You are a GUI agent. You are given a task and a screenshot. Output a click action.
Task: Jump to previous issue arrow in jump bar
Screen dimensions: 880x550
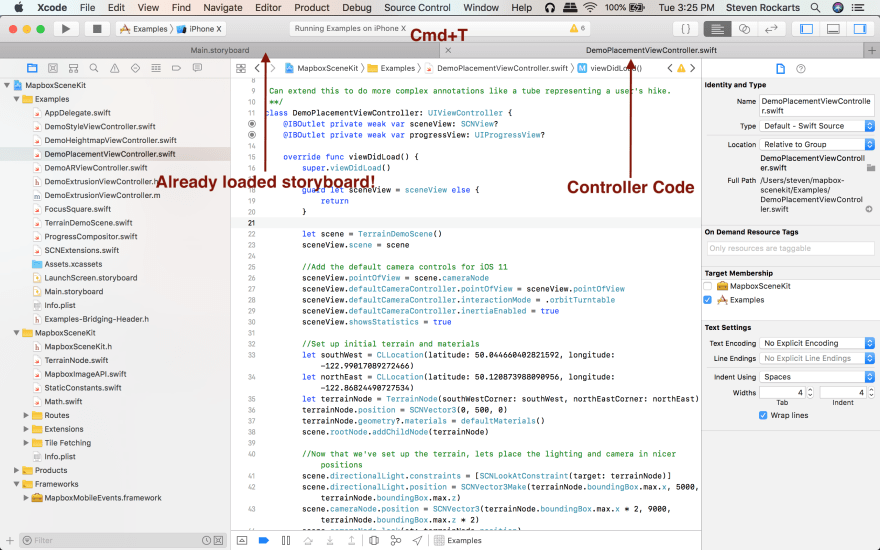pos(670,68)
